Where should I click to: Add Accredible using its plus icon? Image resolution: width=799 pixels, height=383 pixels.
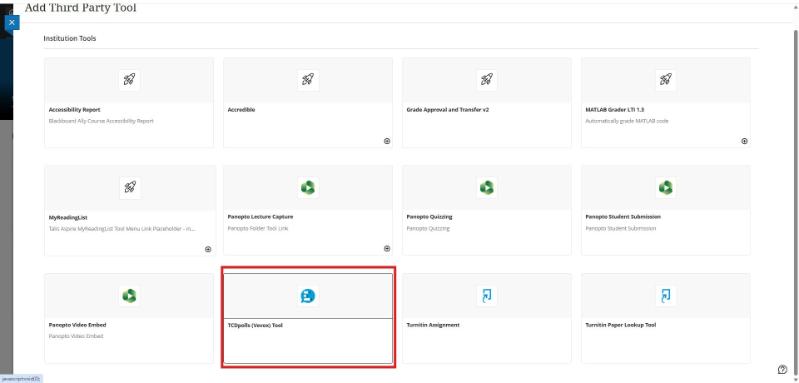coord(387,141)
